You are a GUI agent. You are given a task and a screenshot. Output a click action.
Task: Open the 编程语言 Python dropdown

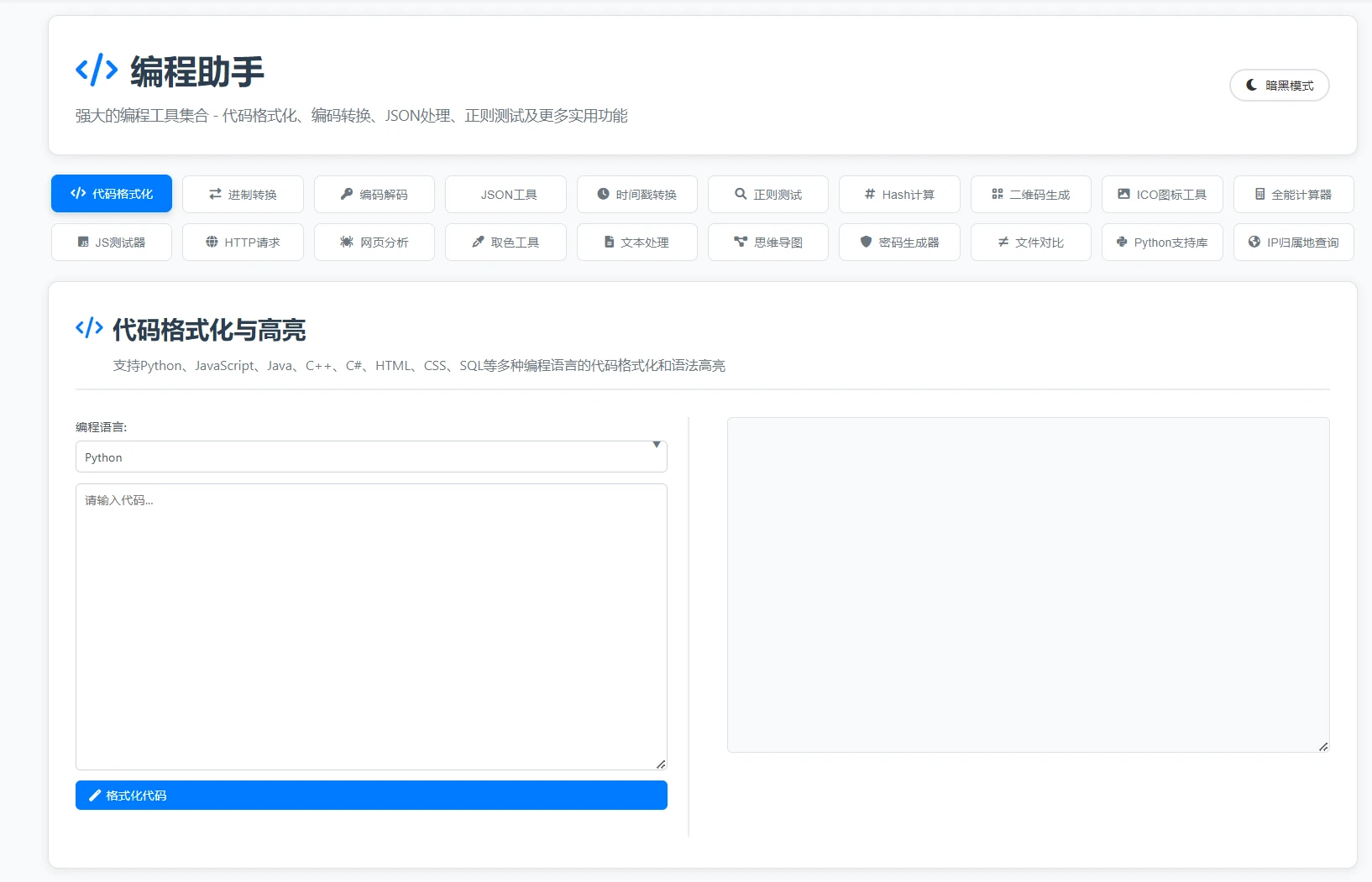[370, 457]
